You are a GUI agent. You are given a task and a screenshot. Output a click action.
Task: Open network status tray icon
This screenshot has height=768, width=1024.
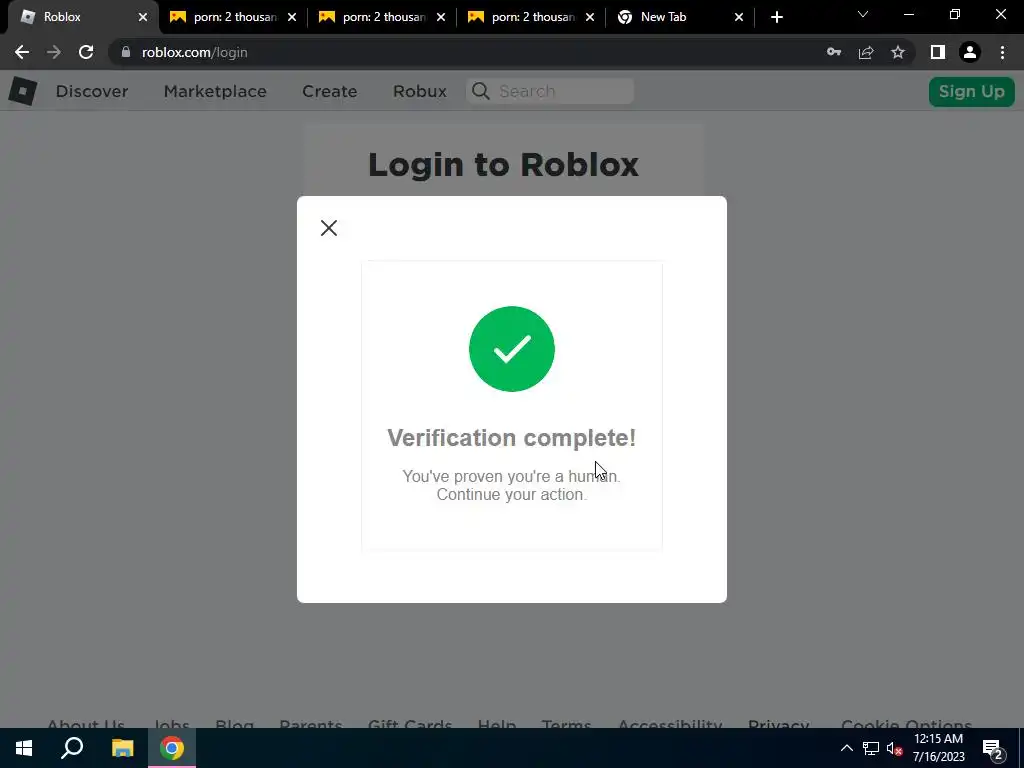click(x=871, y=748)
